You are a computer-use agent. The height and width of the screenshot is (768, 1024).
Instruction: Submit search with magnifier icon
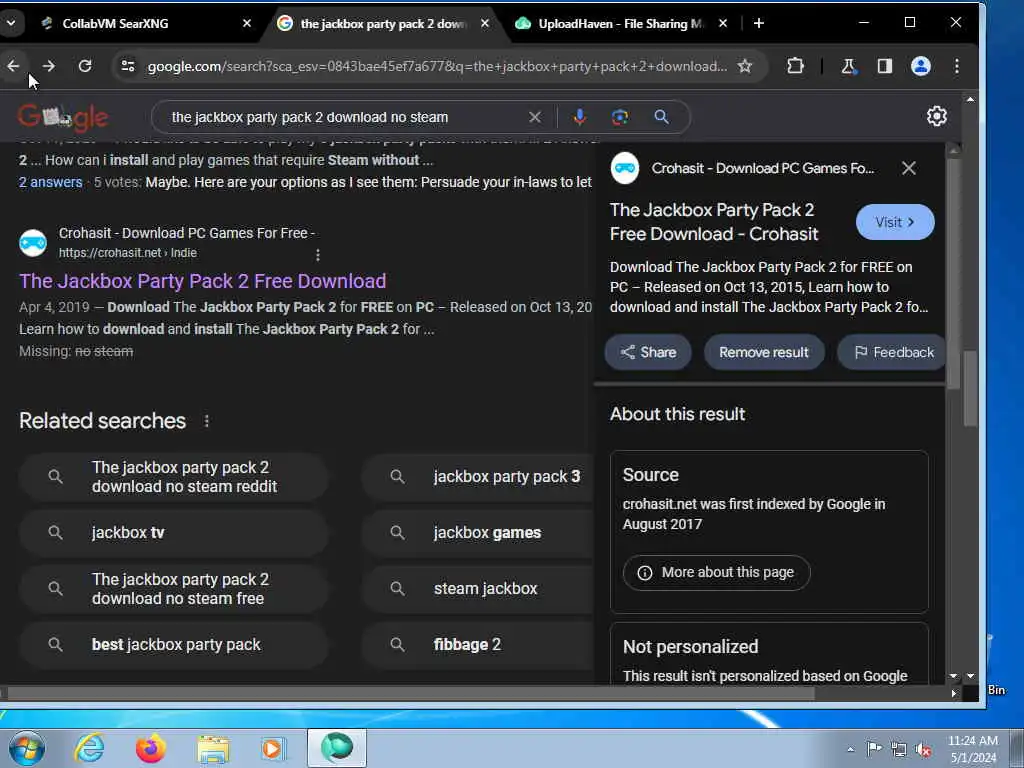[x=662, y=117]
